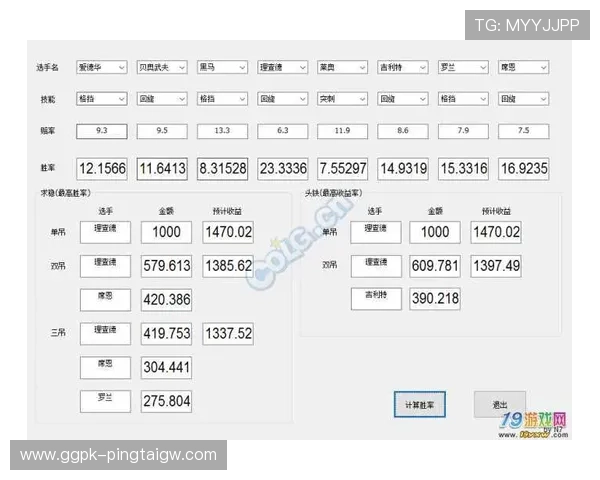Click the 1397.49 expected profit field
This screenshot has height=480, width=600.
click(496, 266)
